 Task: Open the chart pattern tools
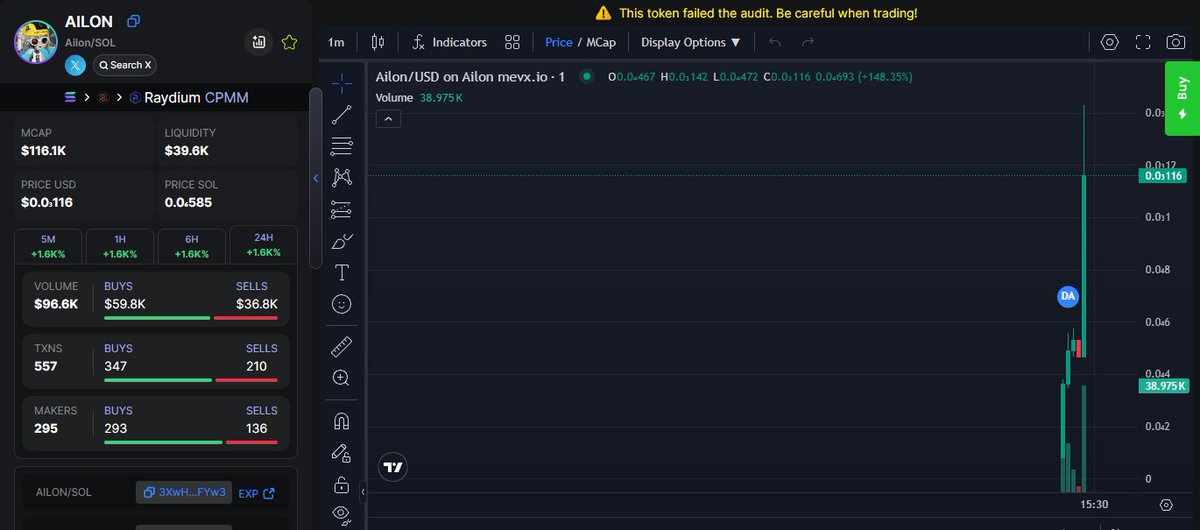pyautogui.click(x=341, y=177)
